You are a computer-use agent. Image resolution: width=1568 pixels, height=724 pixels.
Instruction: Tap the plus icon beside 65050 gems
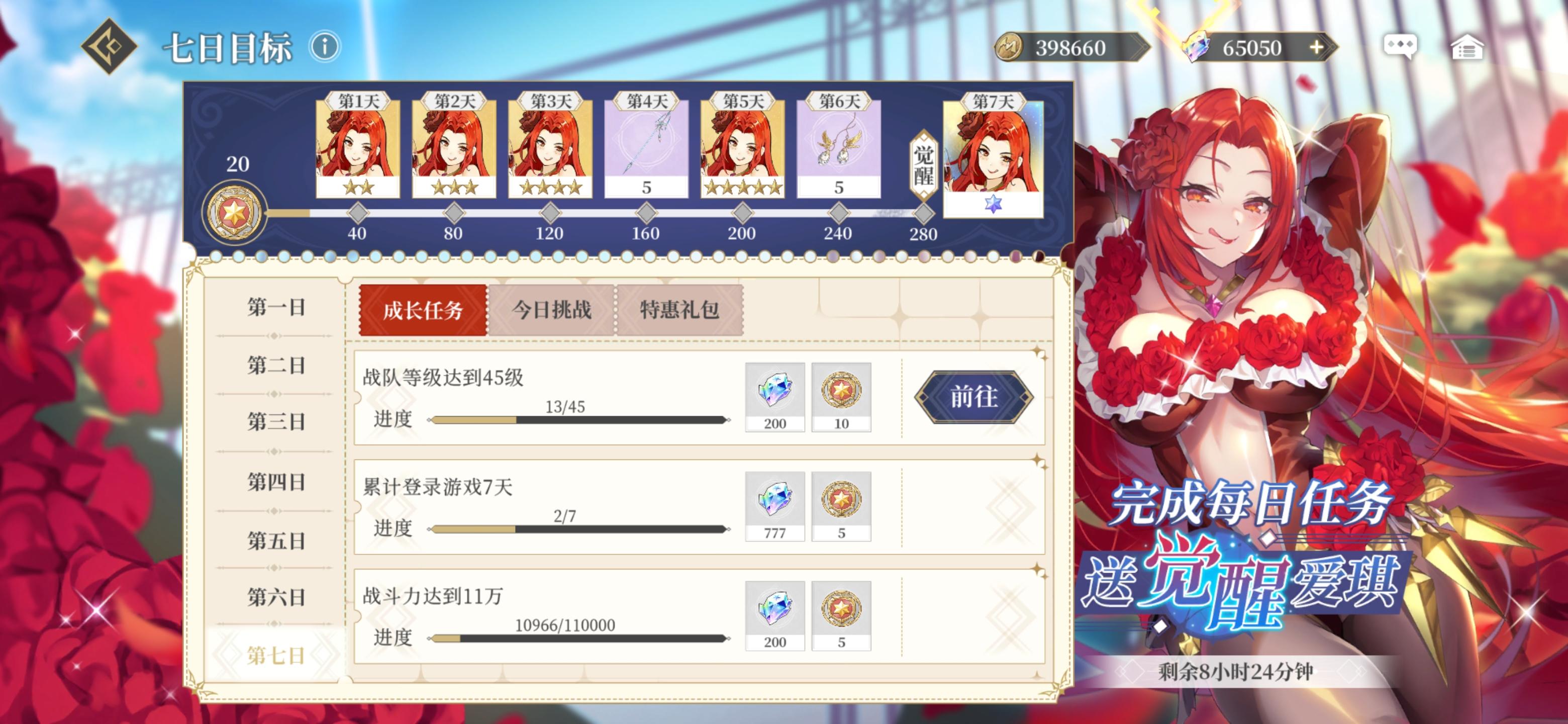click(x=1317, y=47)
